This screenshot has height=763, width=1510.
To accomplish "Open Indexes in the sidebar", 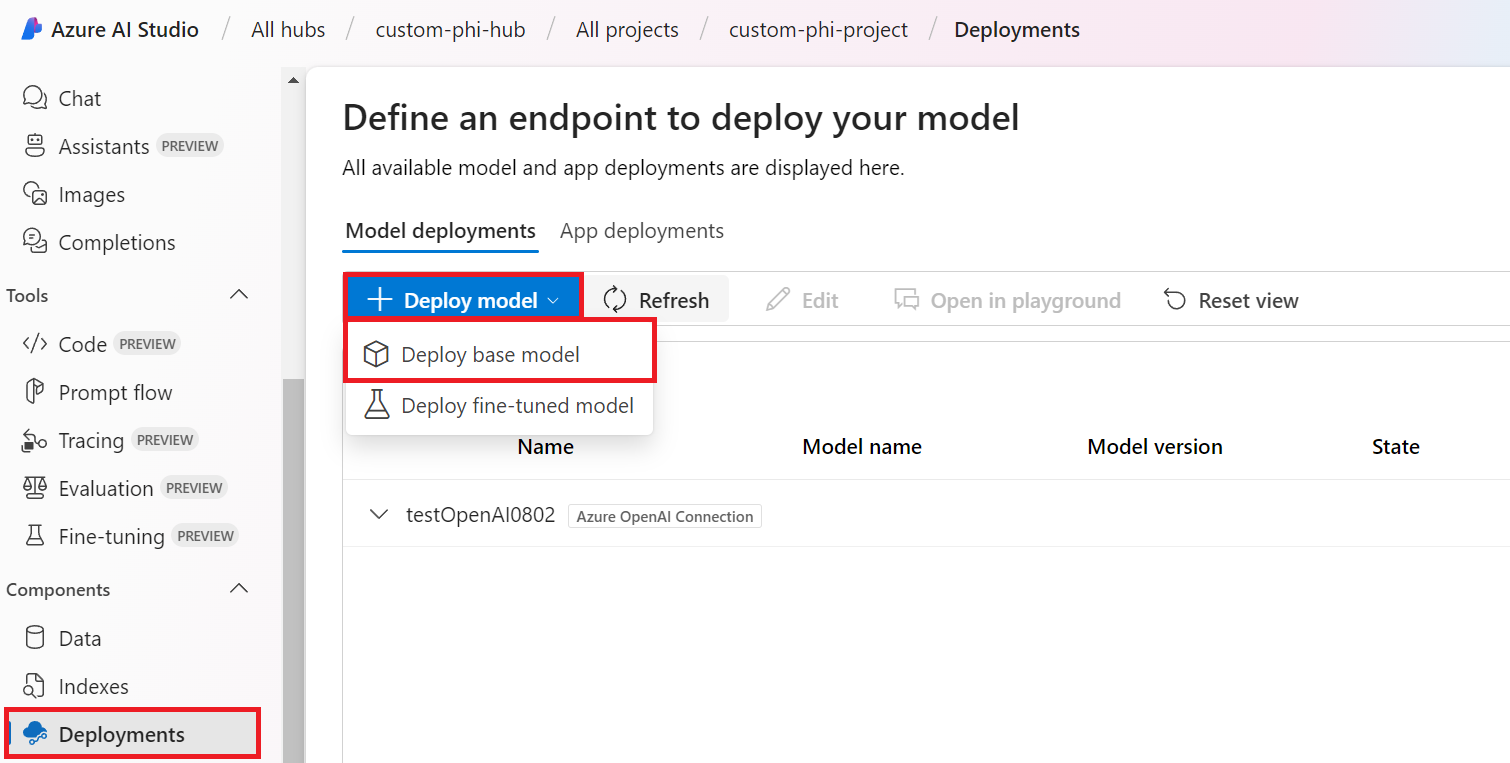I will (76, 686).
